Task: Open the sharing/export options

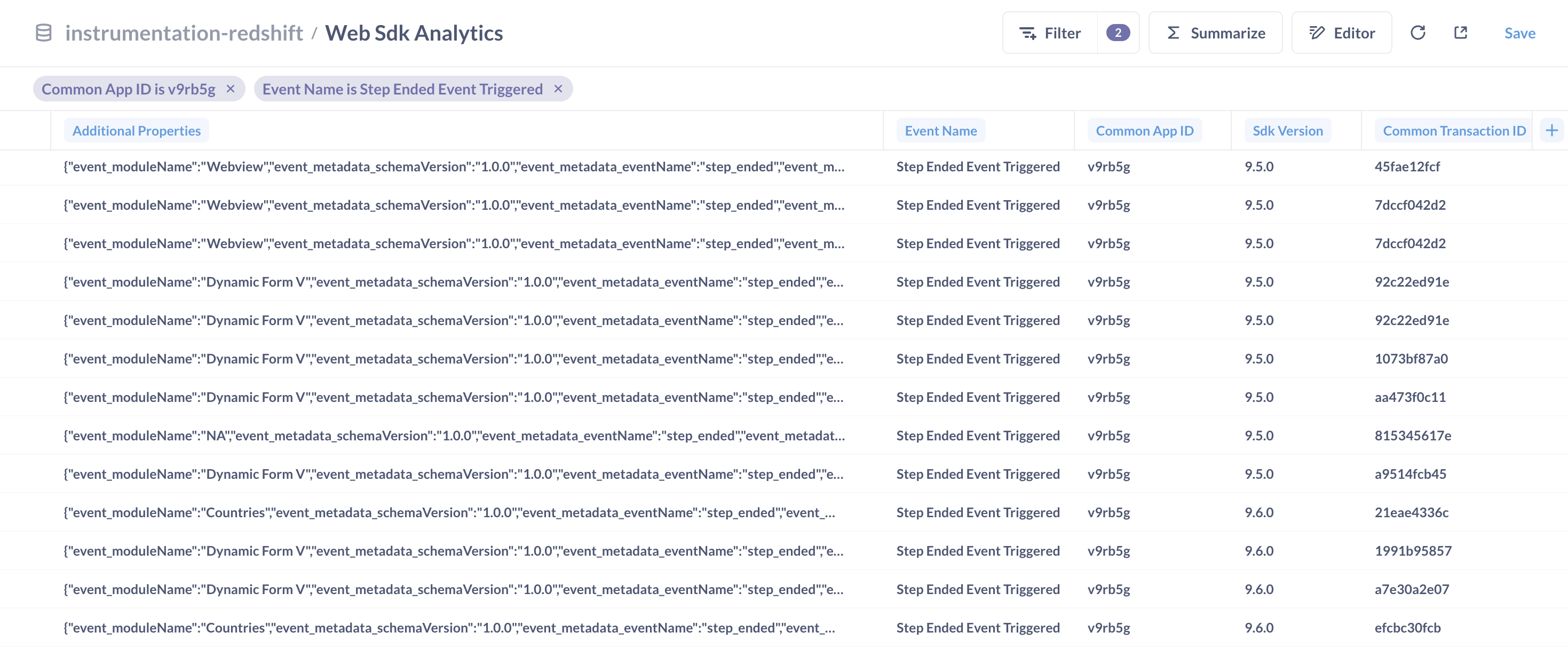Action: click(1460, 32)
